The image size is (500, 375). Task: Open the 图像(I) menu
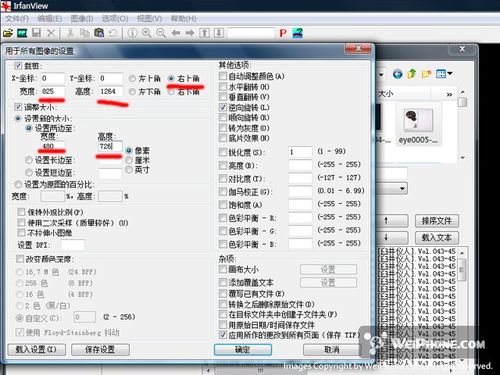click(82, 19)
